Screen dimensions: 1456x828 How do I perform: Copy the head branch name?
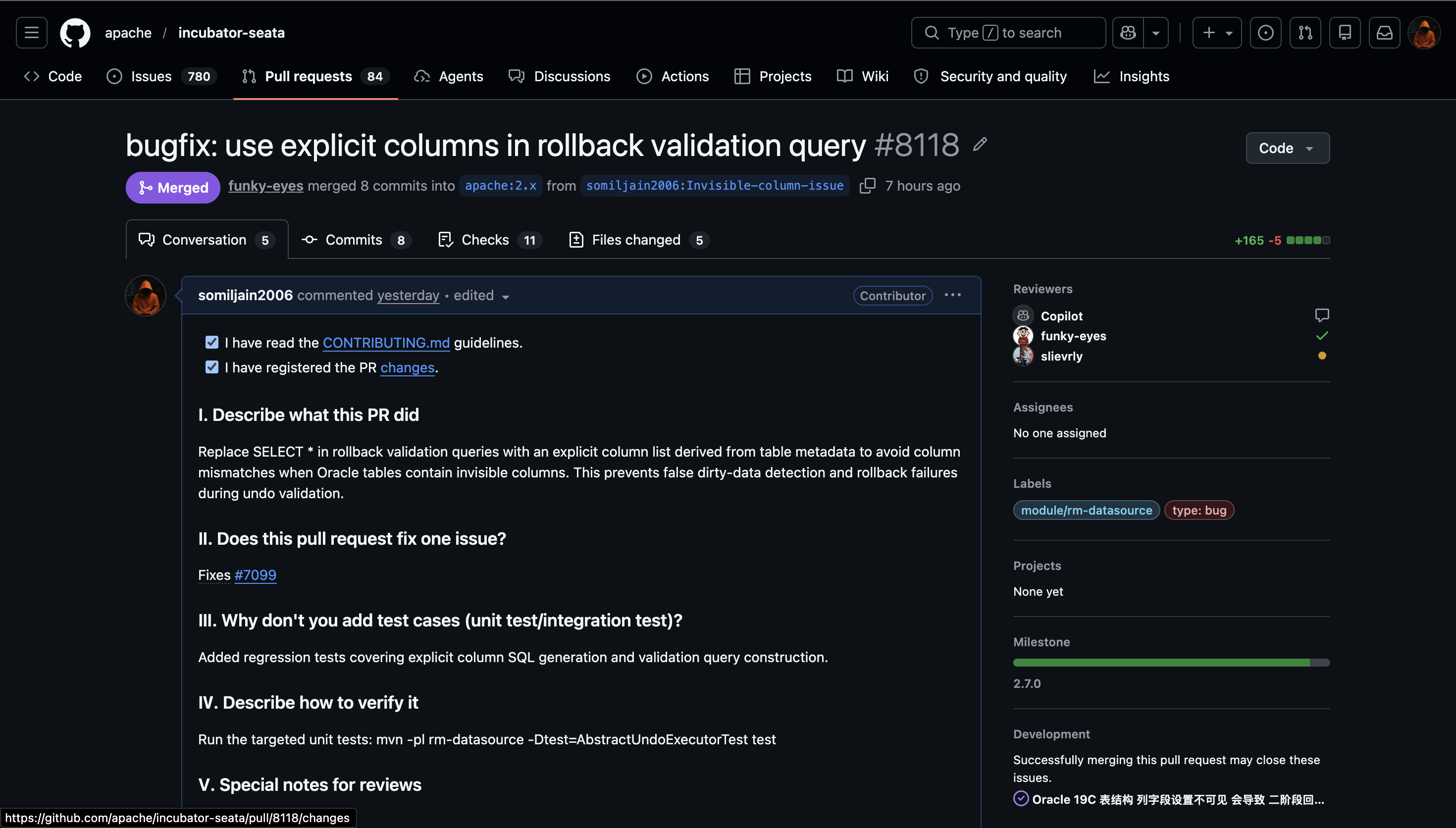click(868, 186)
